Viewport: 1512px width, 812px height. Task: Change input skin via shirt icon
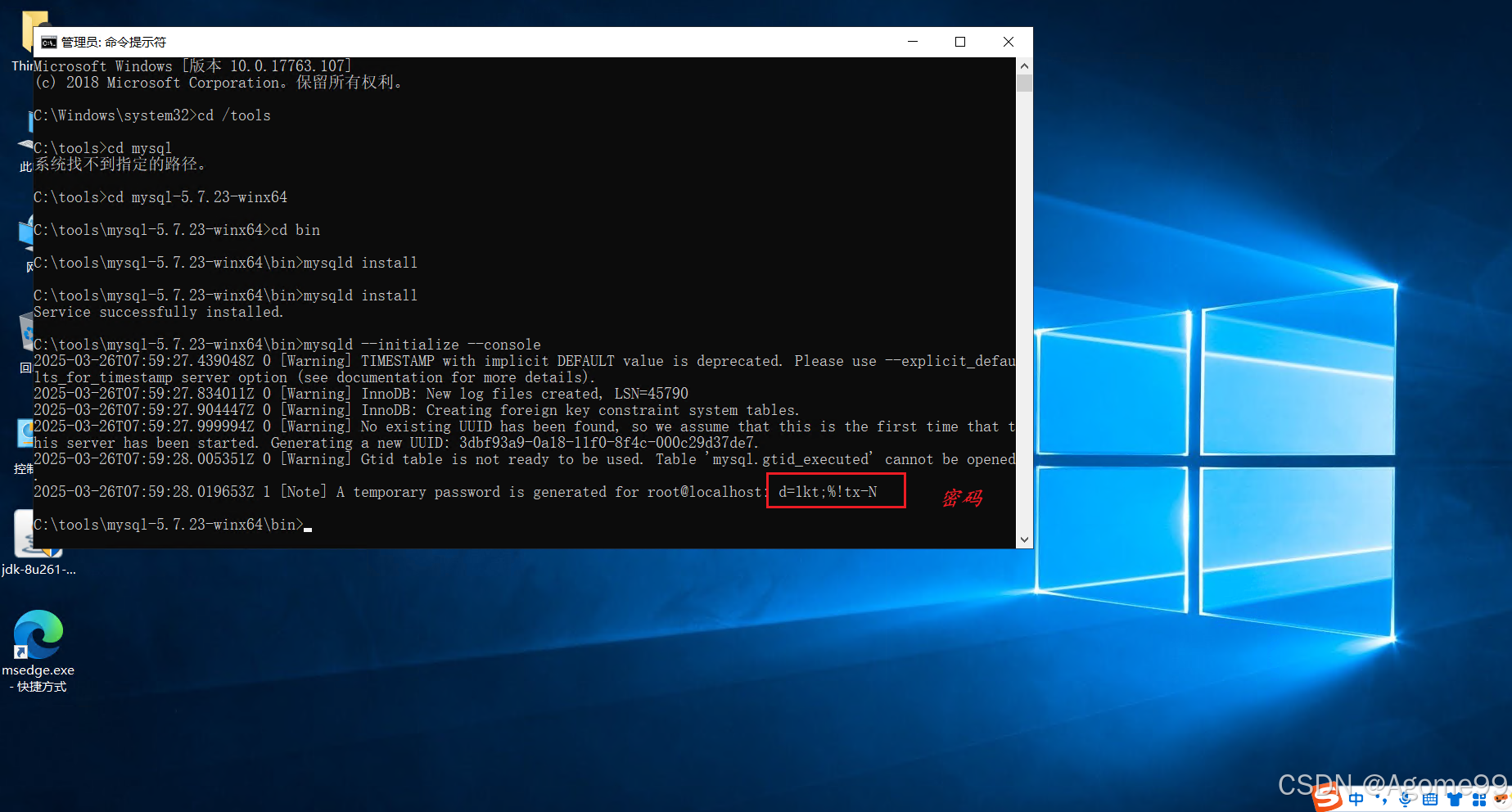coord(1455,799)
